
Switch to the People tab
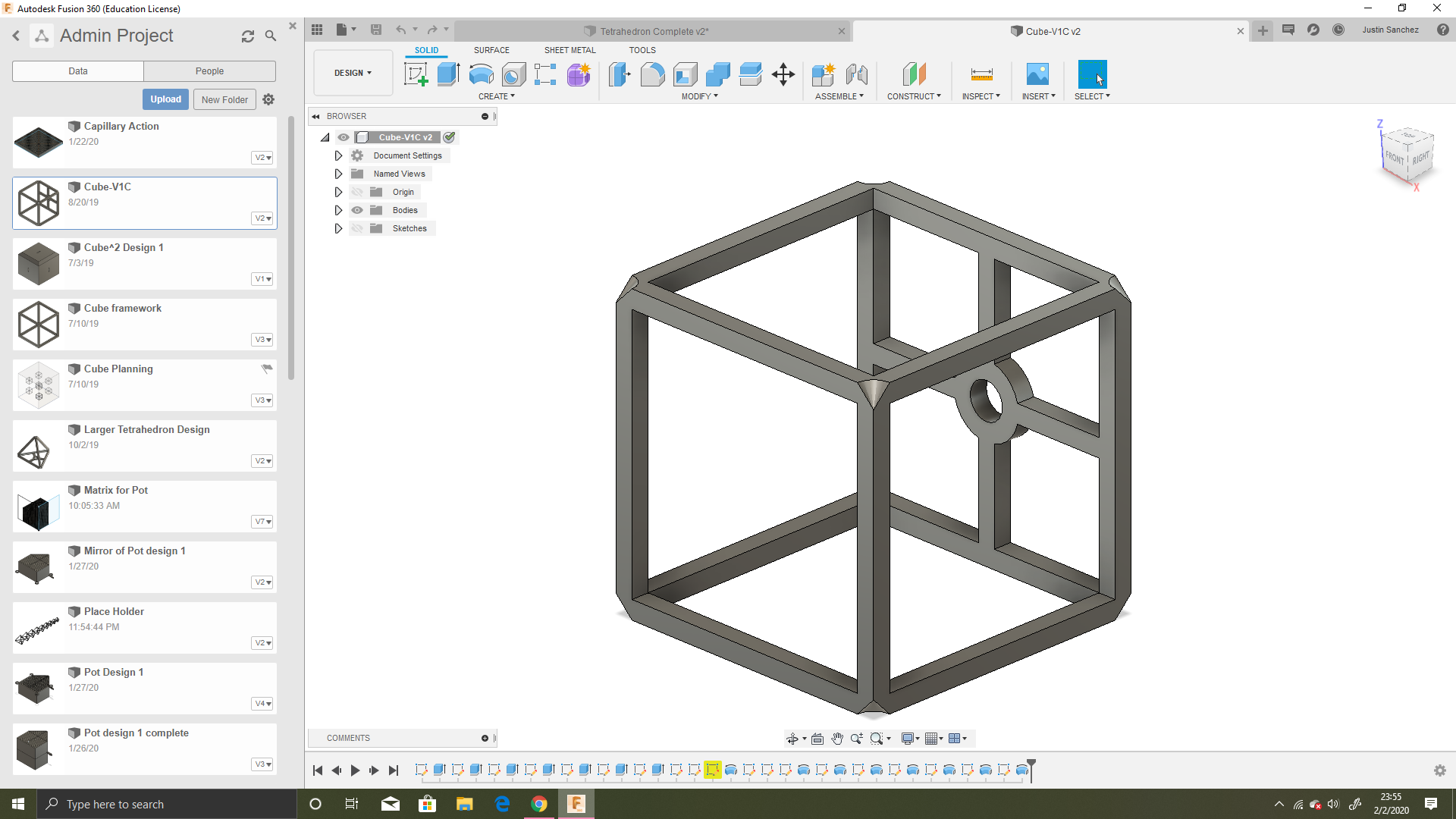point(209,71)
